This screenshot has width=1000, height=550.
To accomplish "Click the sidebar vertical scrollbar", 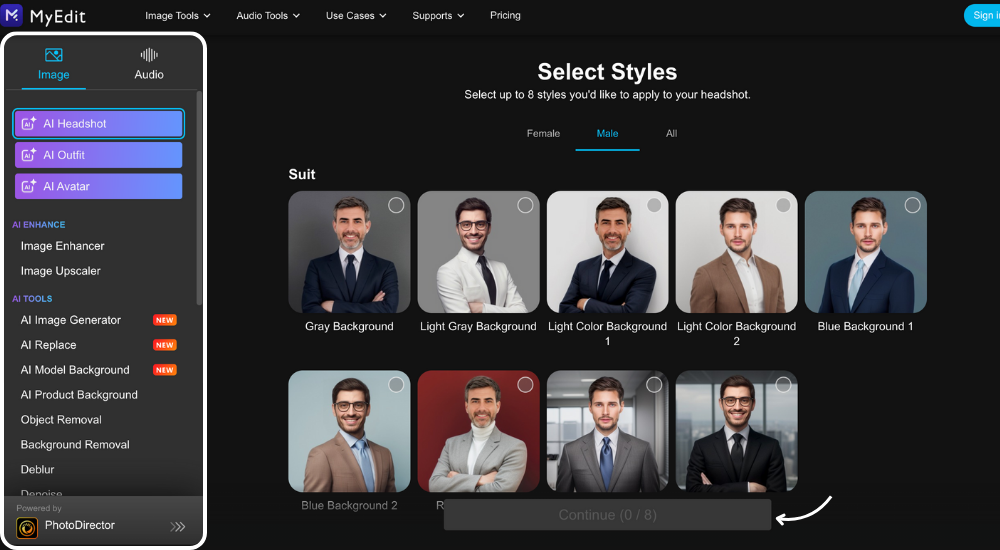I will 199,198.
